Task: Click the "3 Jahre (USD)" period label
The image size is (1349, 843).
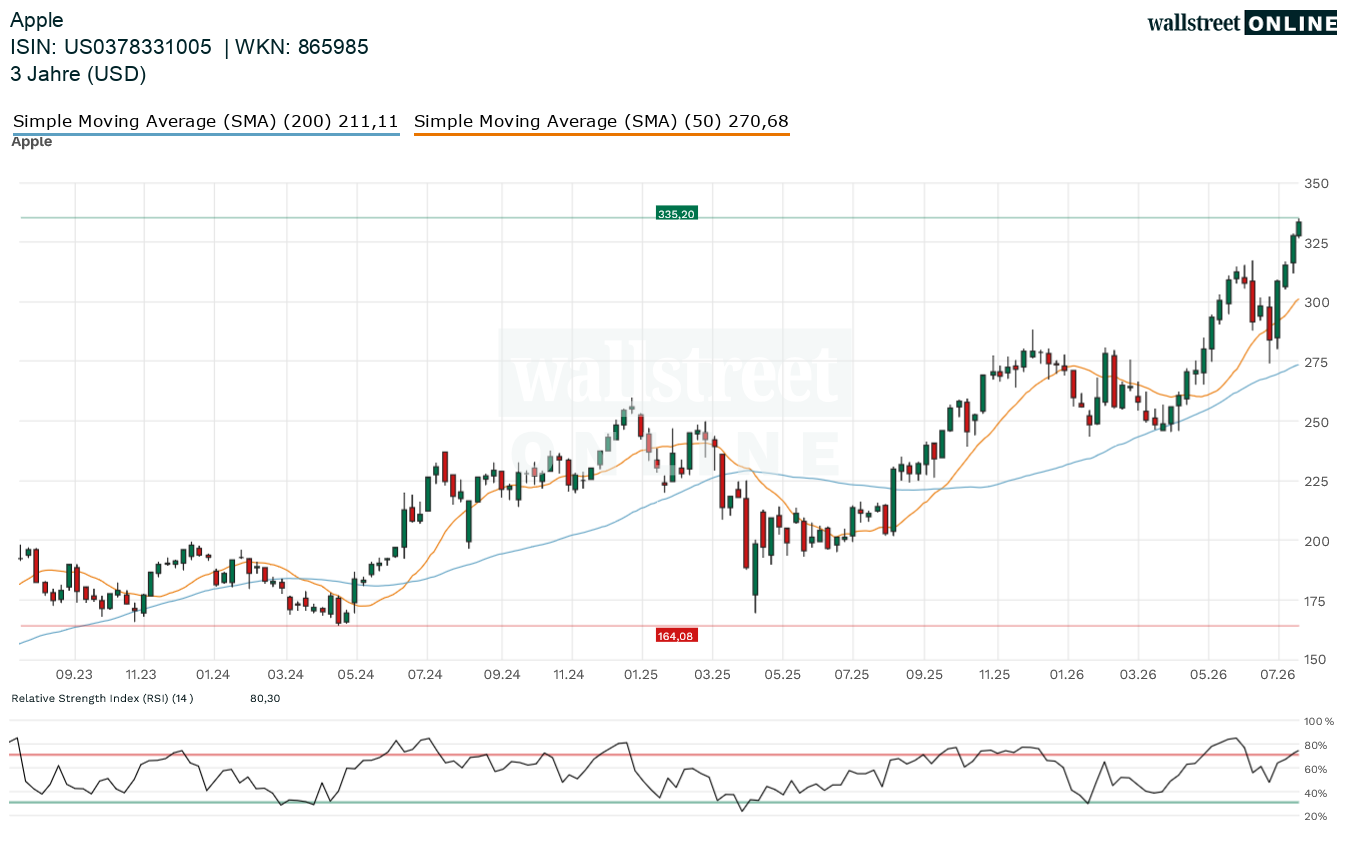Action: (79, 74)
